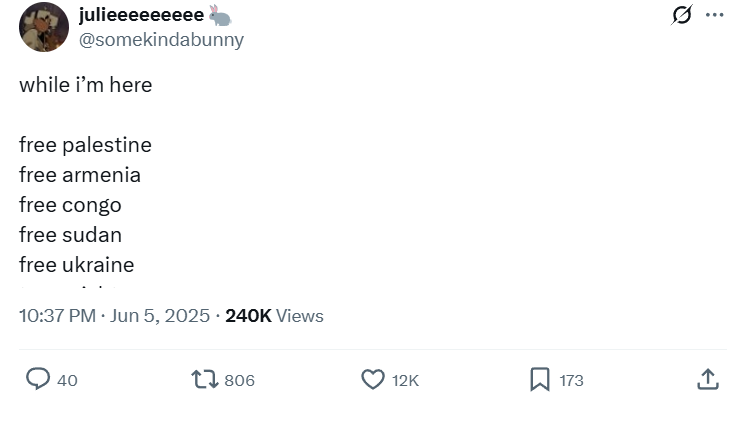Click the 10:37 PM timestamp link

coord(114,316)
